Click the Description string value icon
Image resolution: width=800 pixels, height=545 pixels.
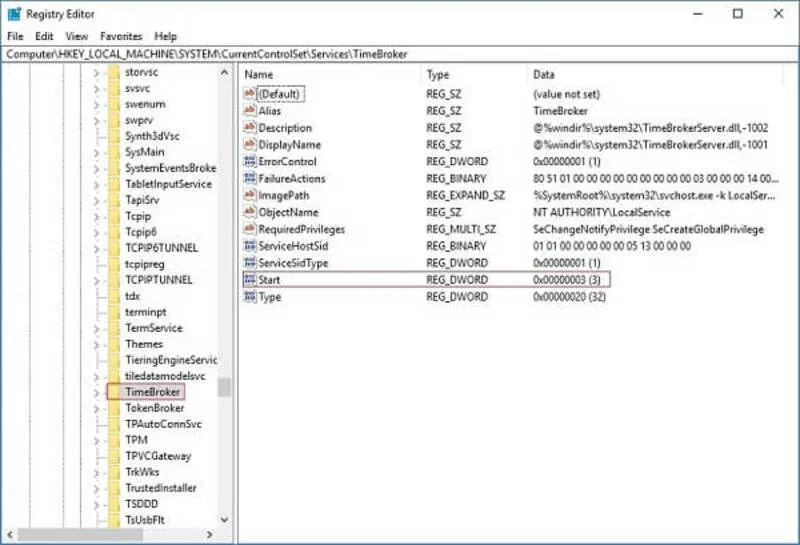coord(250,128)
